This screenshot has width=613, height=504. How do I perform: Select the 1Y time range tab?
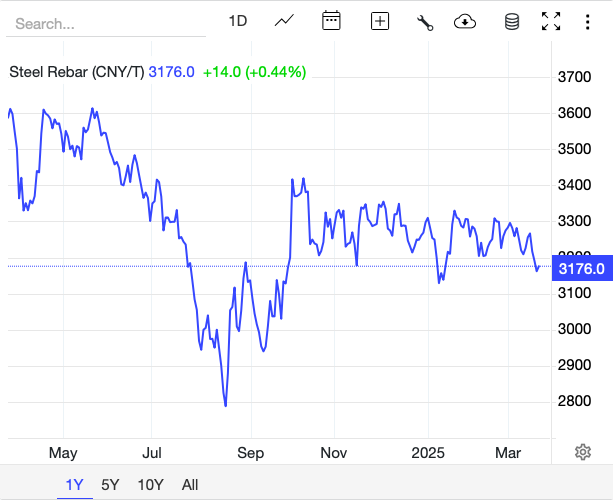click(x=75, y=485)
